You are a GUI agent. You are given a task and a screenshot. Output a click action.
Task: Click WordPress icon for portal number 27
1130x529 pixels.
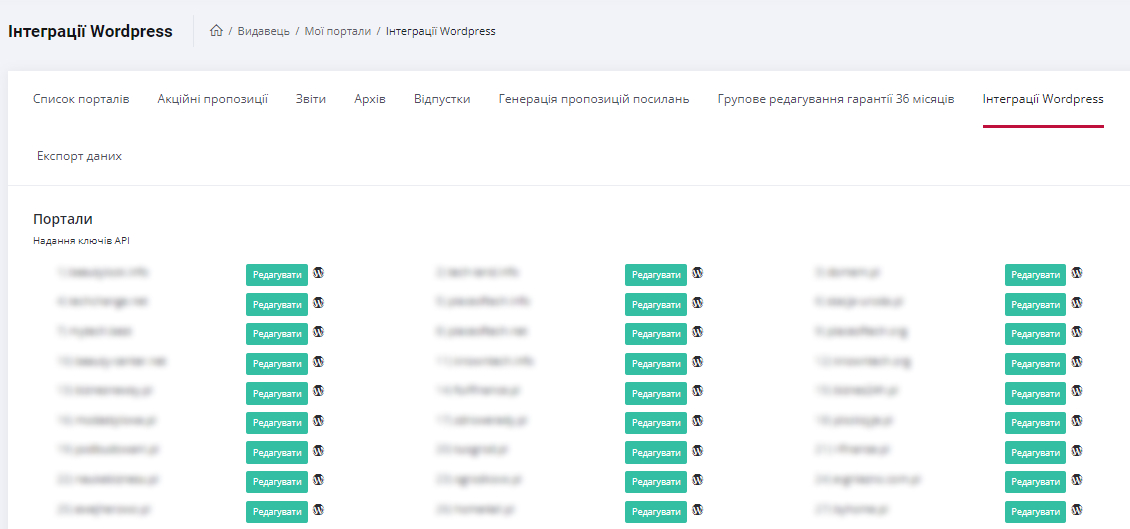pos(1077,510)
